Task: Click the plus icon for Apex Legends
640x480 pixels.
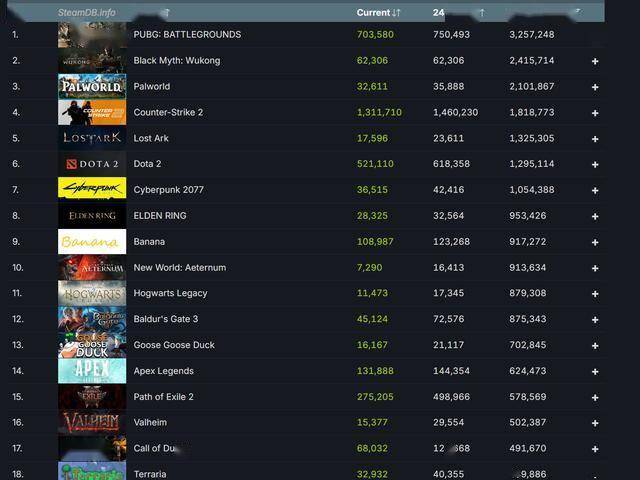Action: tap(595, 371)
